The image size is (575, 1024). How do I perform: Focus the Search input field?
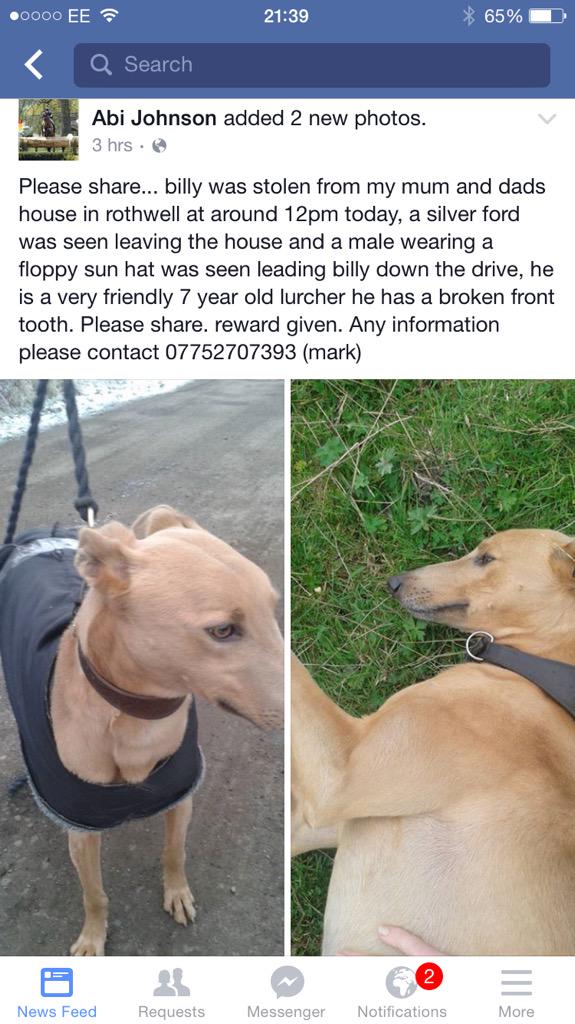tap(312, 65)
